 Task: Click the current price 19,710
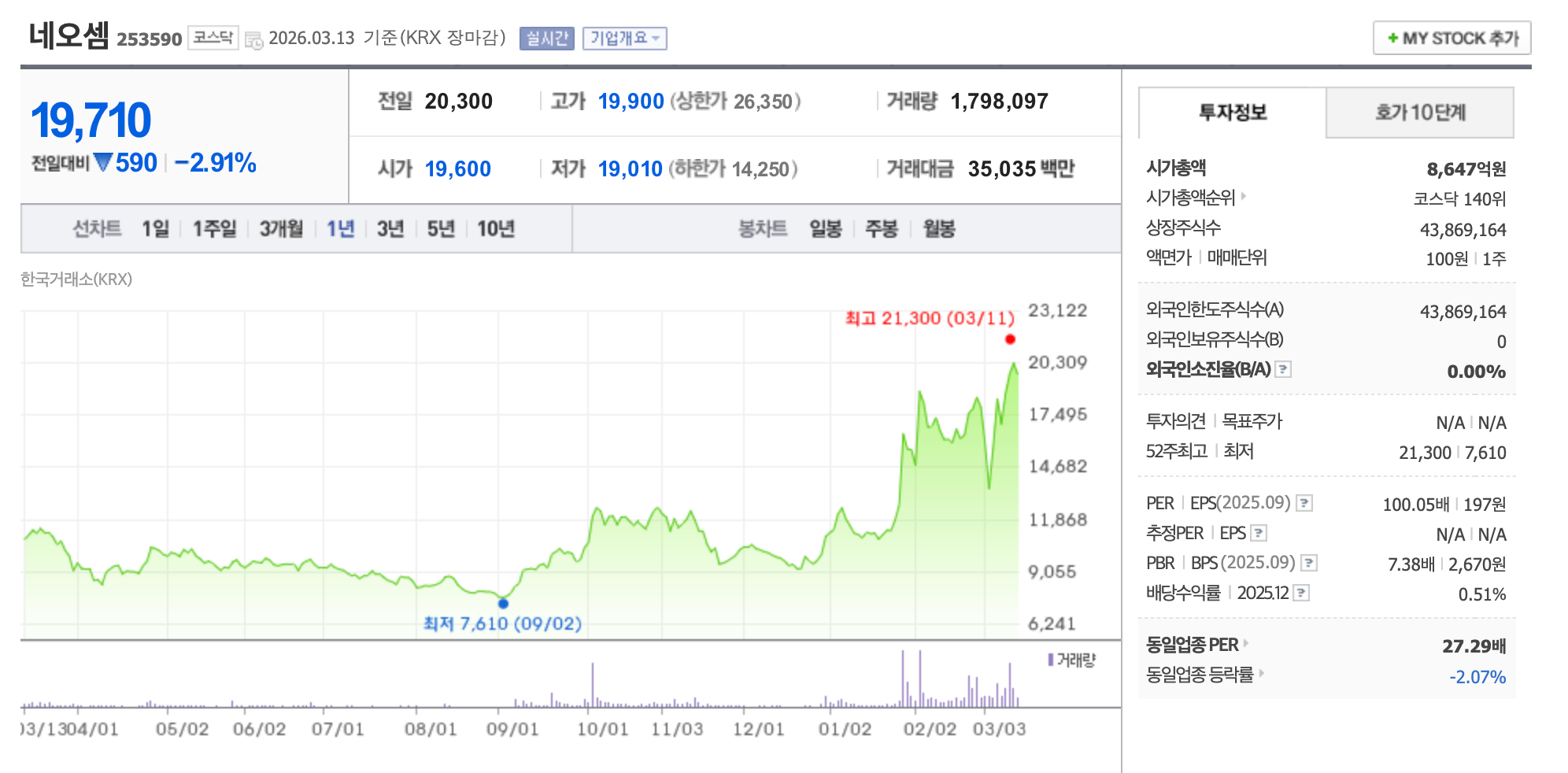click(91, 120)
